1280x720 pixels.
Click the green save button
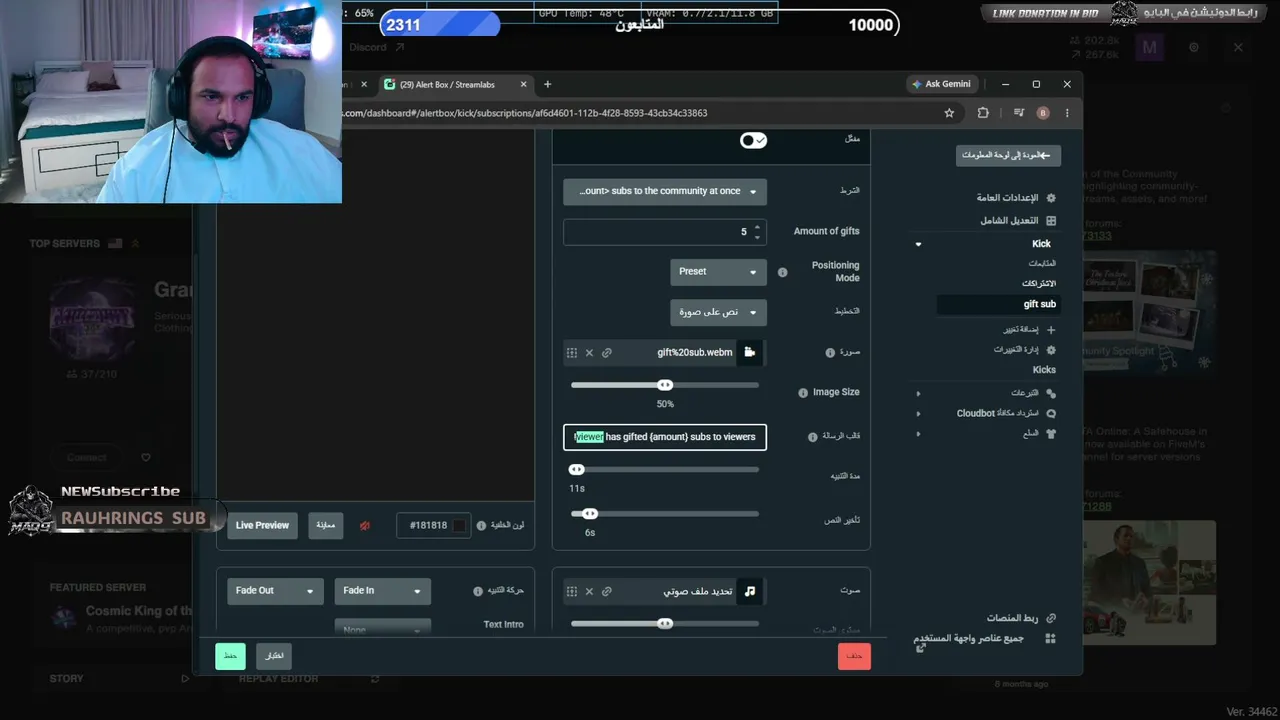[230, 656]
